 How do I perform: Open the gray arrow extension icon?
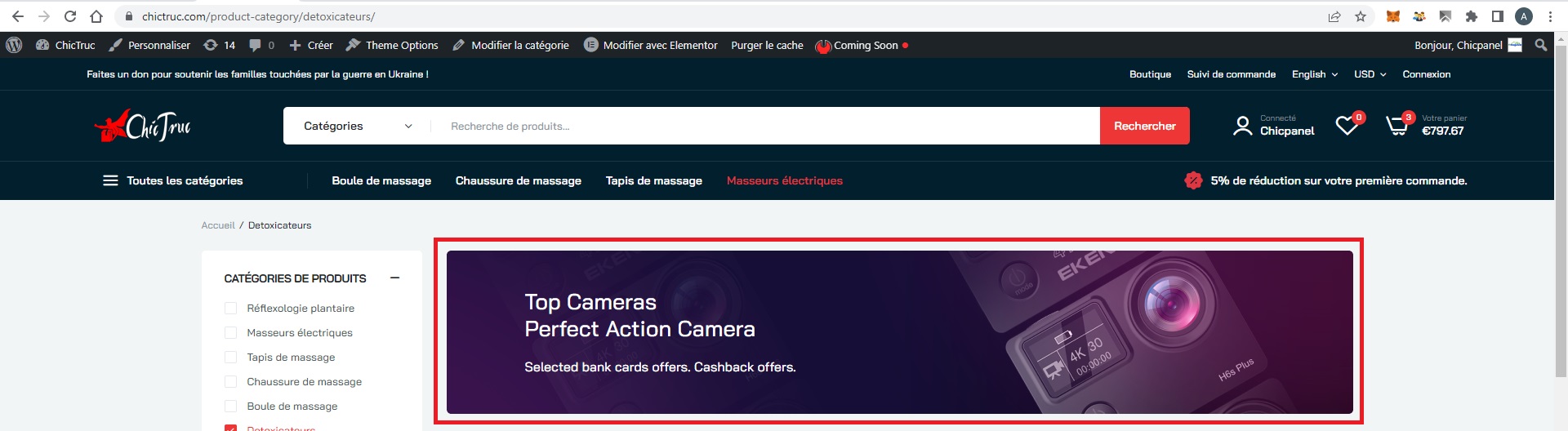point(1445,16)
